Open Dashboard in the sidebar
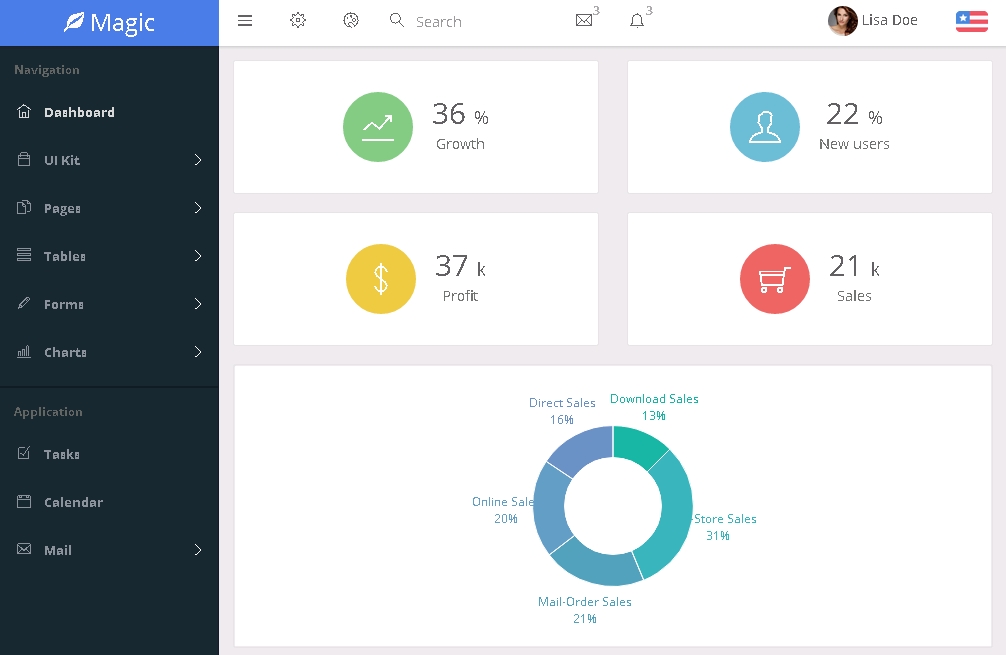Image resolution: width=1006 pixels, height=655 pixels. 79,112
